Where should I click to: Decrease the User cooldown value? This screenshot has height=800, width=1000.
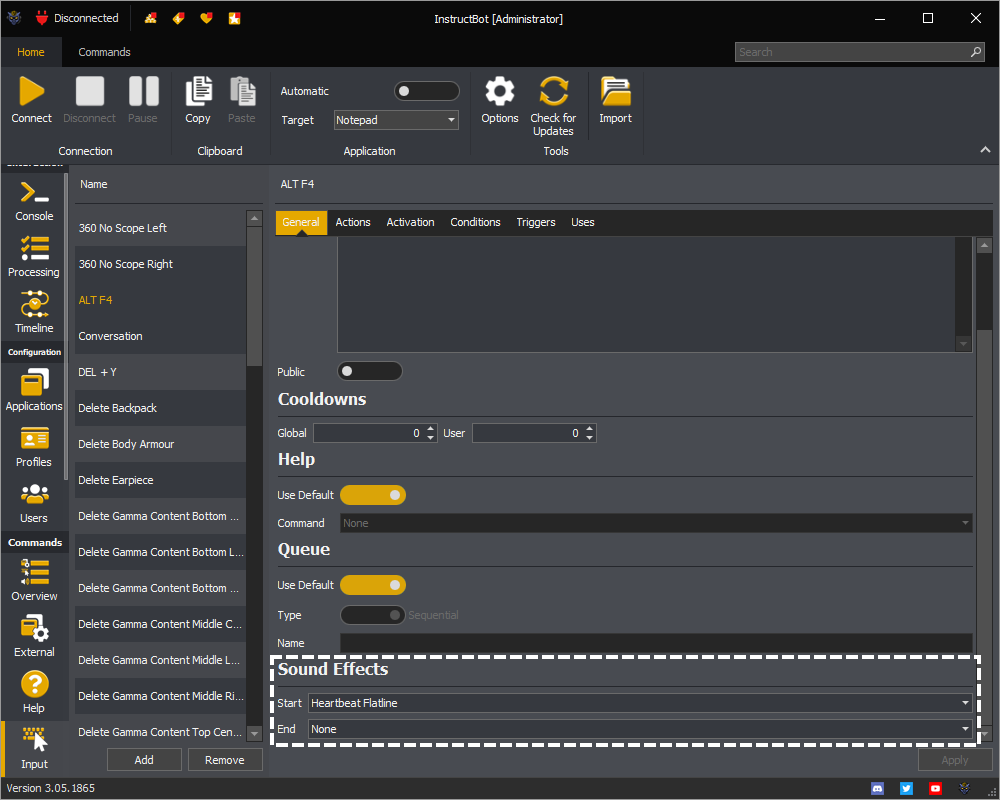click(589, 438)
